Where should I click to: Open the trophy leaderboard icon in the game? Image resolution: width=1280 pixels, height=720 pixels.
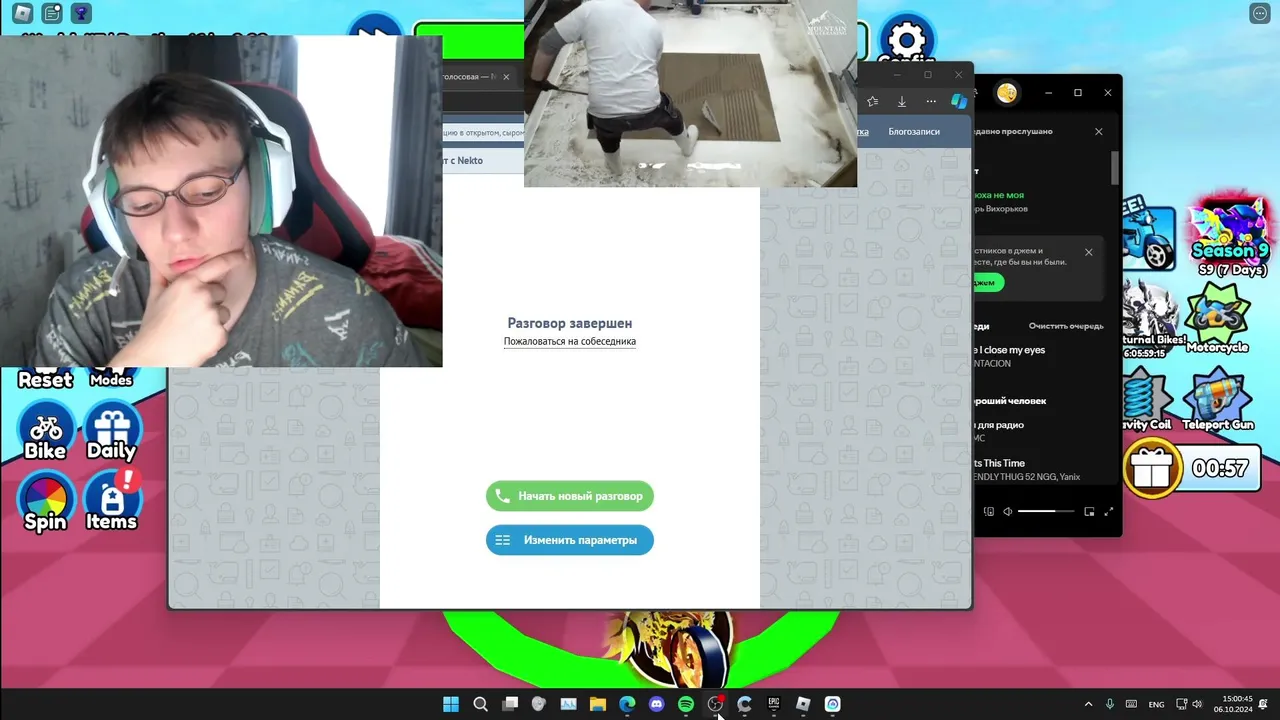tap(81, 13)
